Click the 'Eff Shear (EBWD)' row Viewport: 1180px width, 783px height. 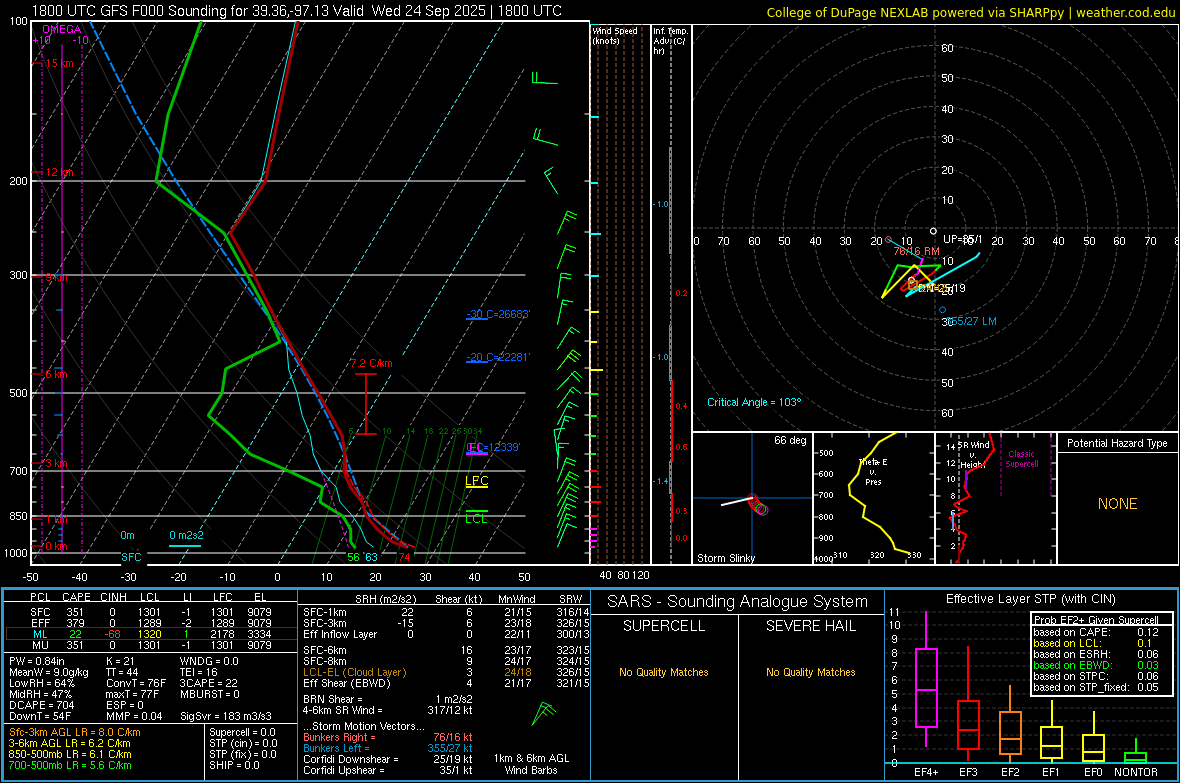[446, 683]
